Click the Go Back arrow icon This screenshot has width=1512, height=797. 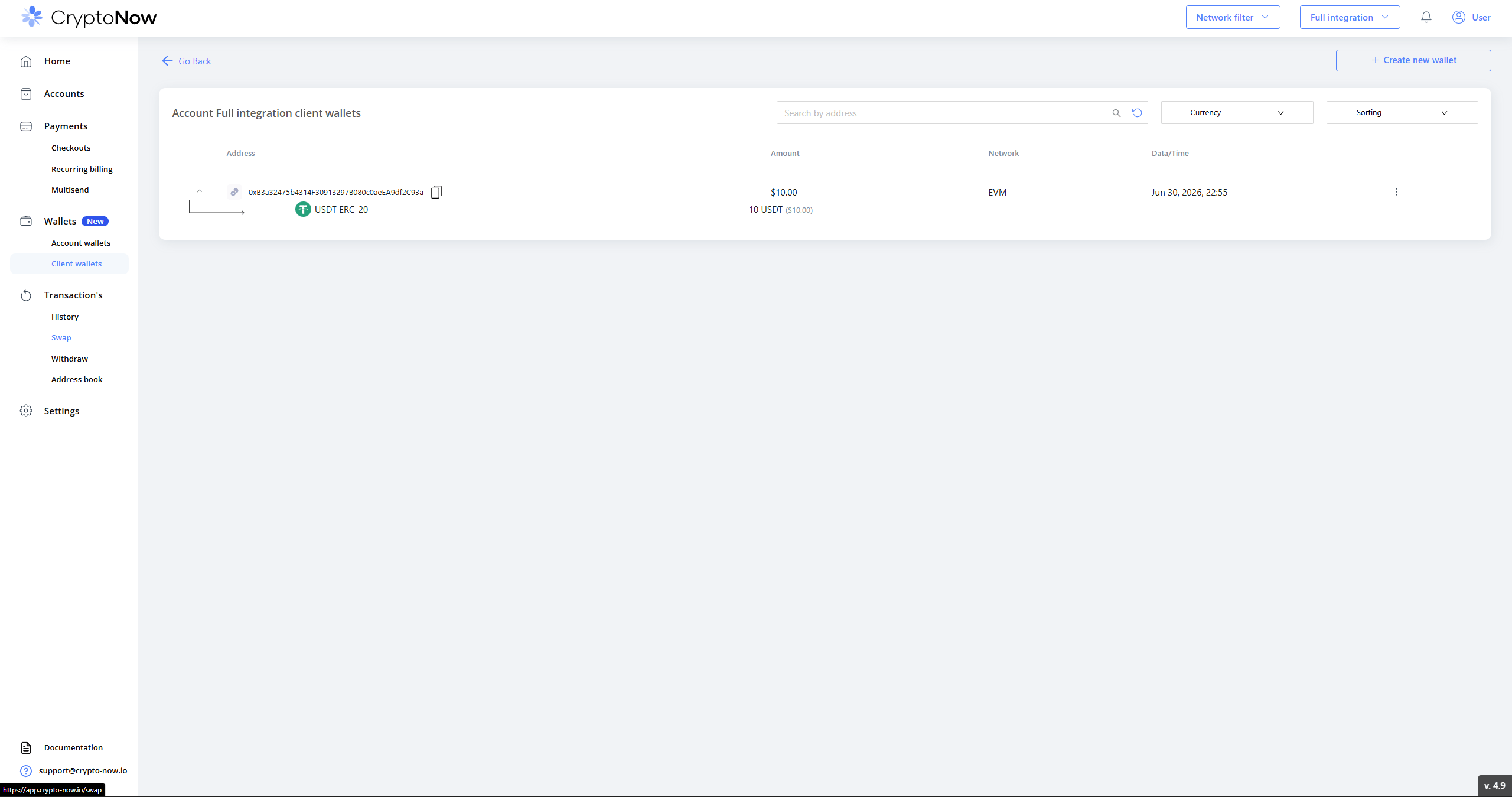[x=167, y=61]
